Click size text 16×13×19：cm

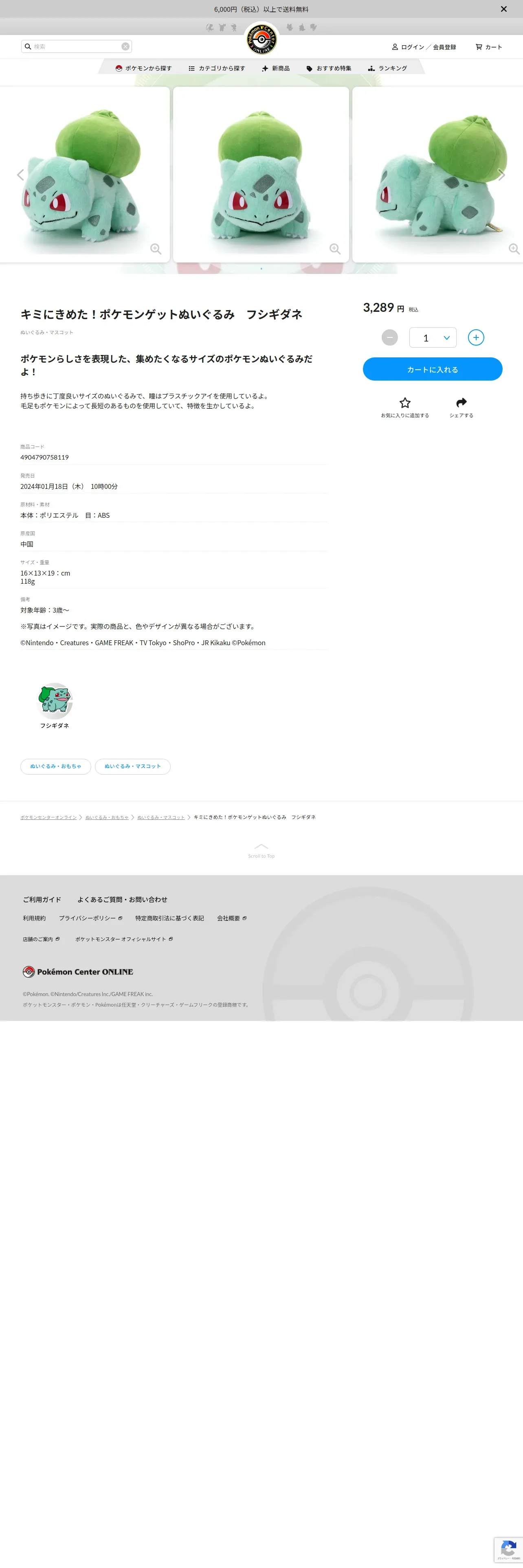[45, 574]
